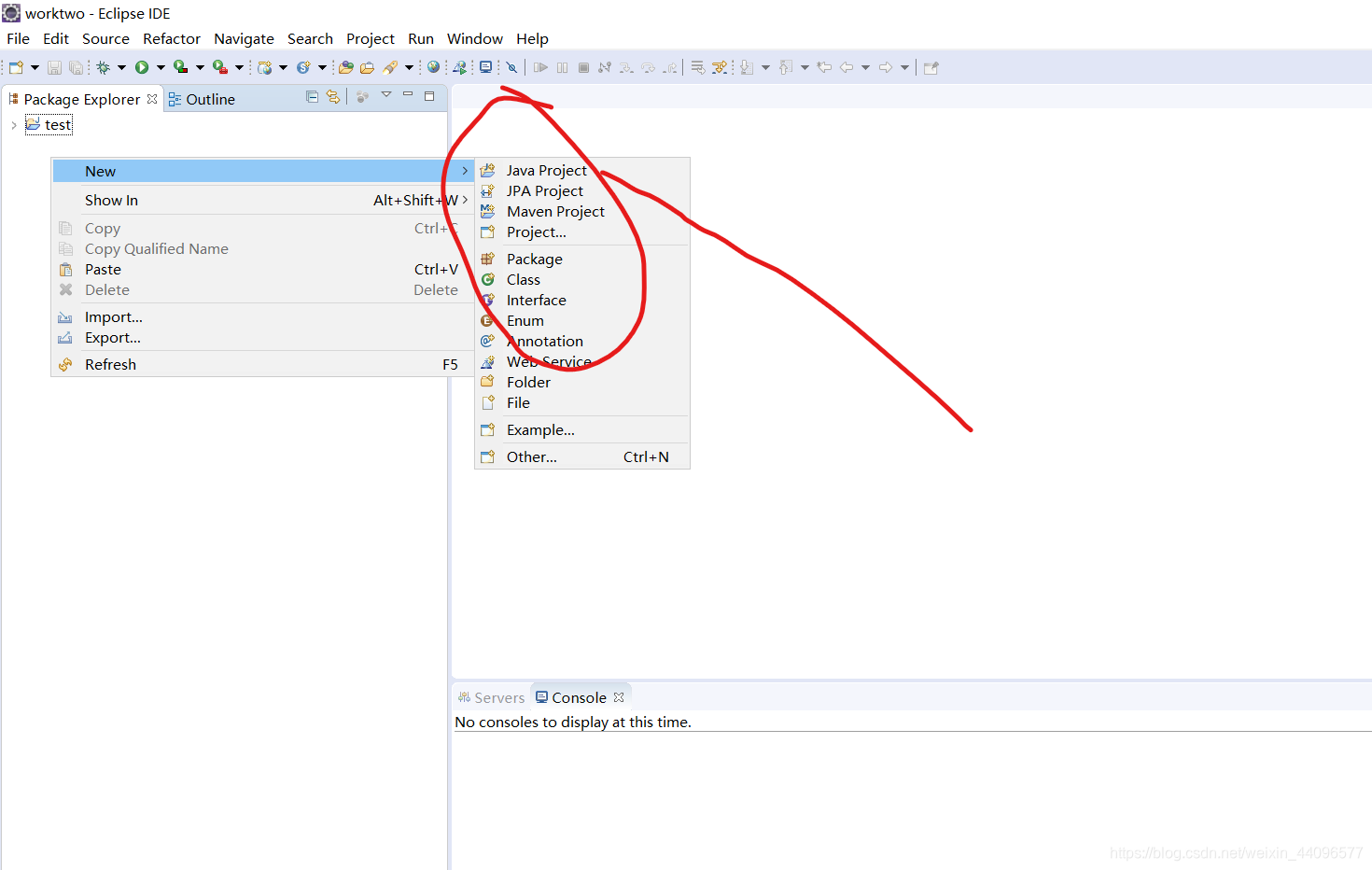This screenshot has width=1372, height=870.
Task: Choose Java Project from New submenu
Action: click(582, 170)
